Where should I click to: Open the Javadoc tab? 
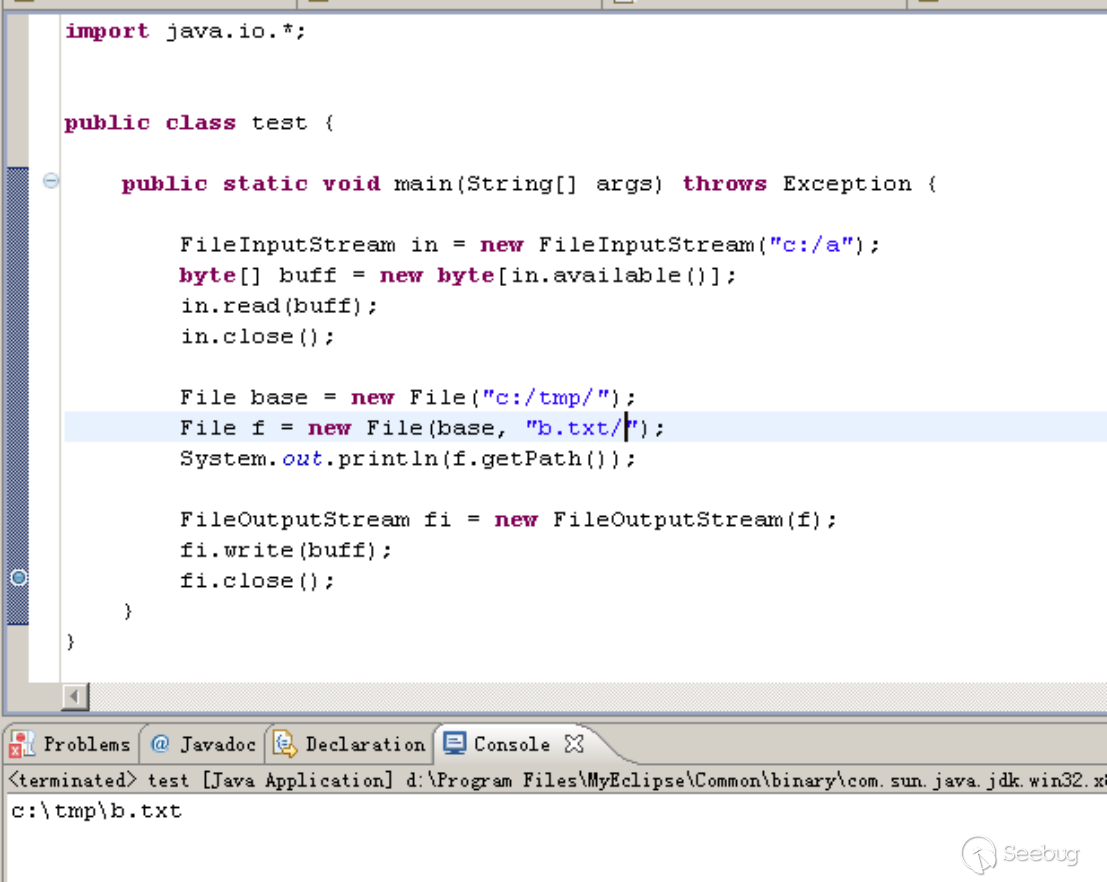[x=205, y=744]
